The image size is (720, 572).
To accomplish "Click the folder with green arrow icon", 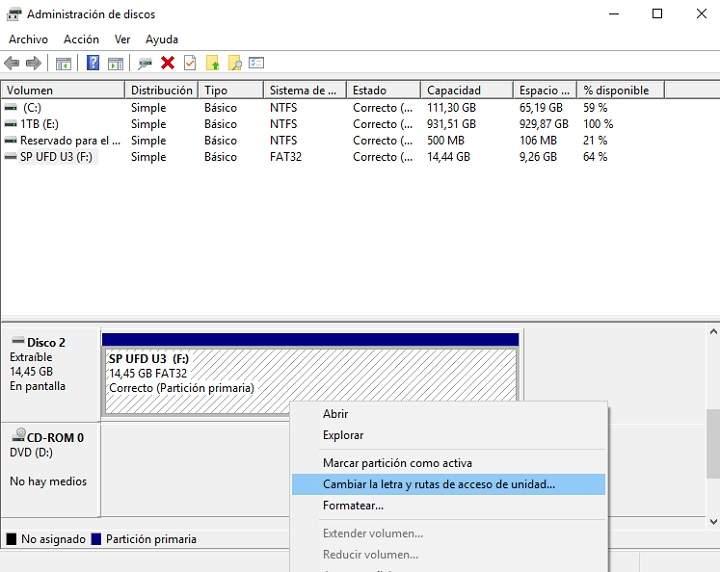I will 212,63.
